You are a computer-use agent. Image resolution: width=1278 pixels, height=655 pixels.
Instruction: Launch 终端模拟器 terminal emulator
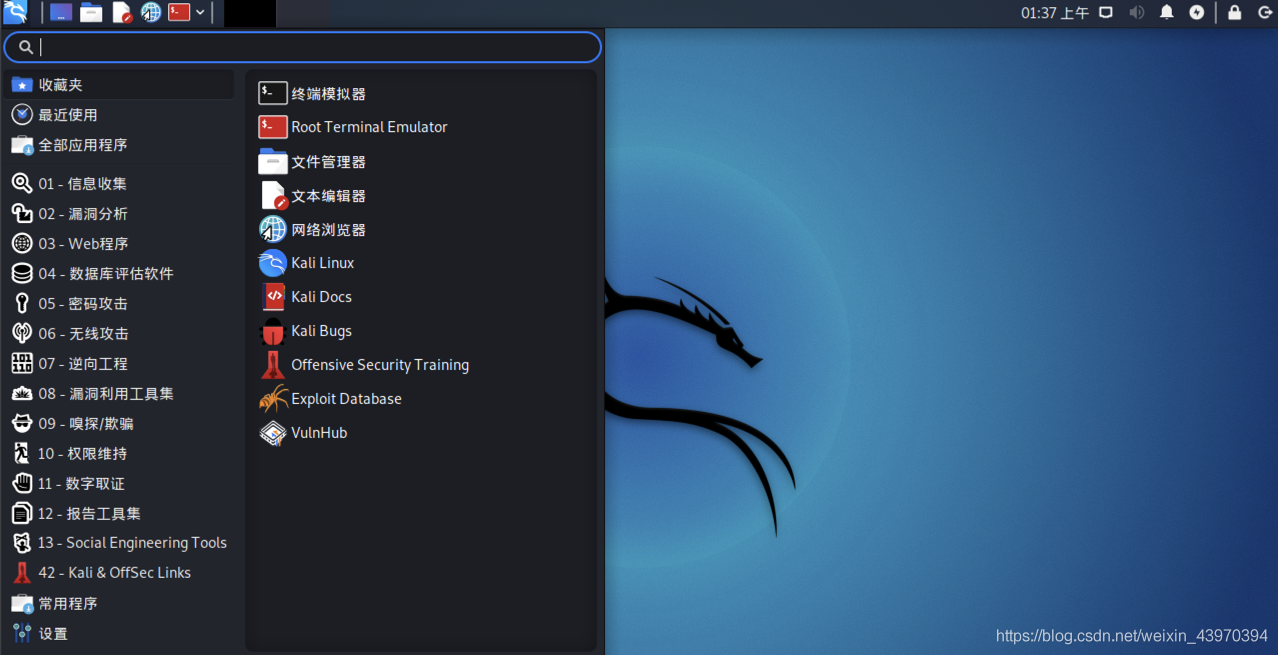click(421, 94)
